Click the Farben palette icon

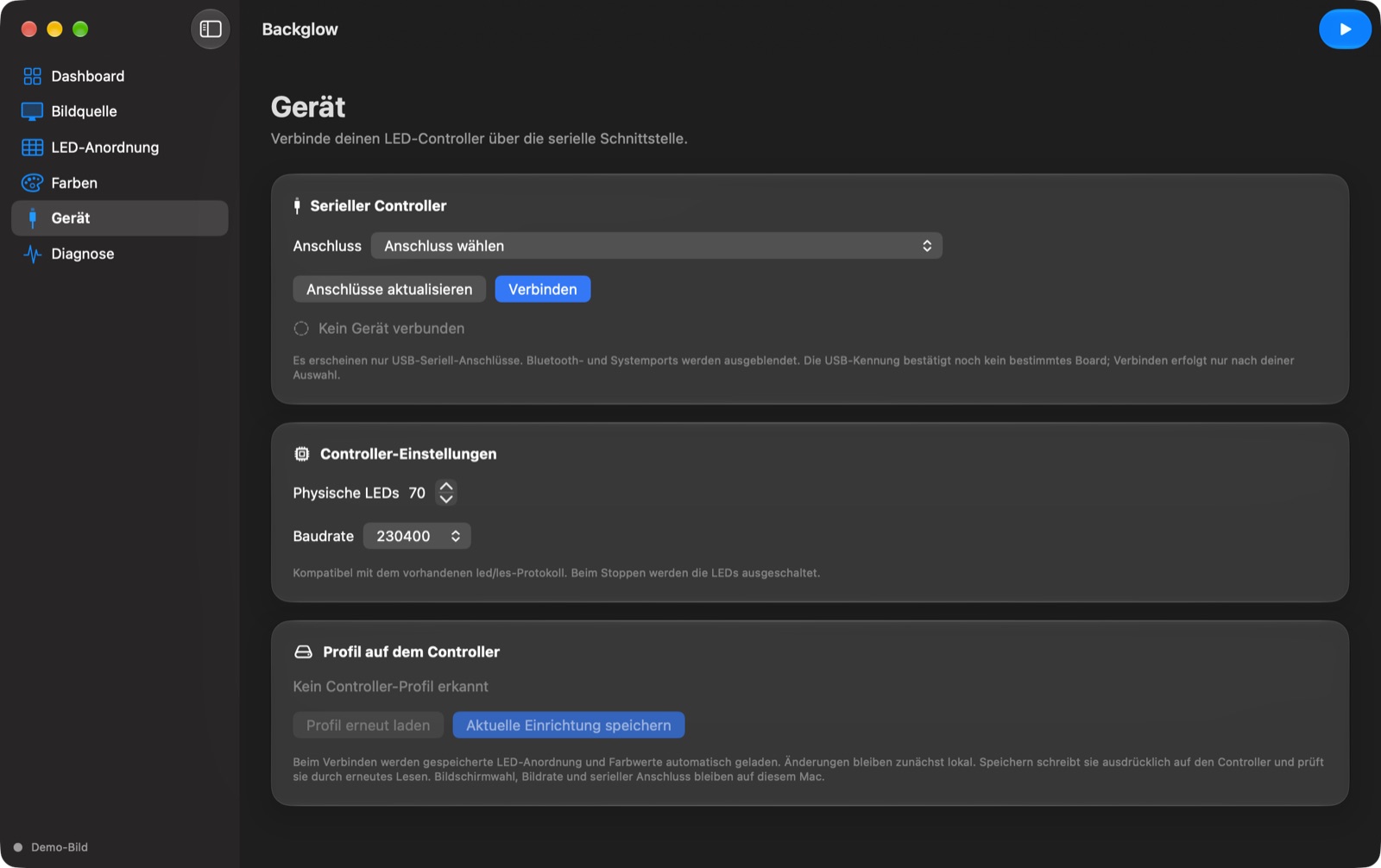point(32,183)
